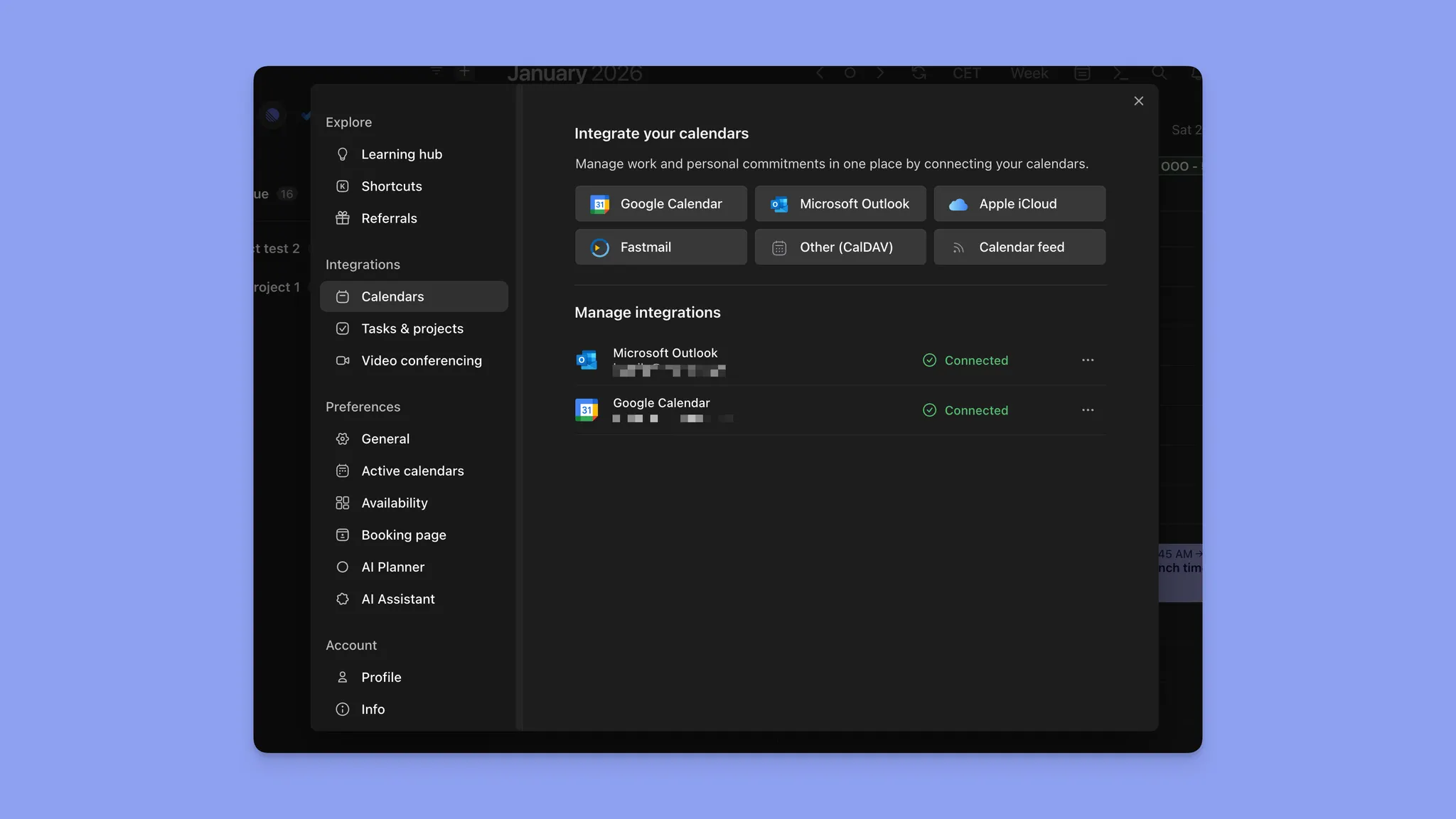Open General preferences
1456x819 pixels.
pyautogui.click(x=385, y=439)
